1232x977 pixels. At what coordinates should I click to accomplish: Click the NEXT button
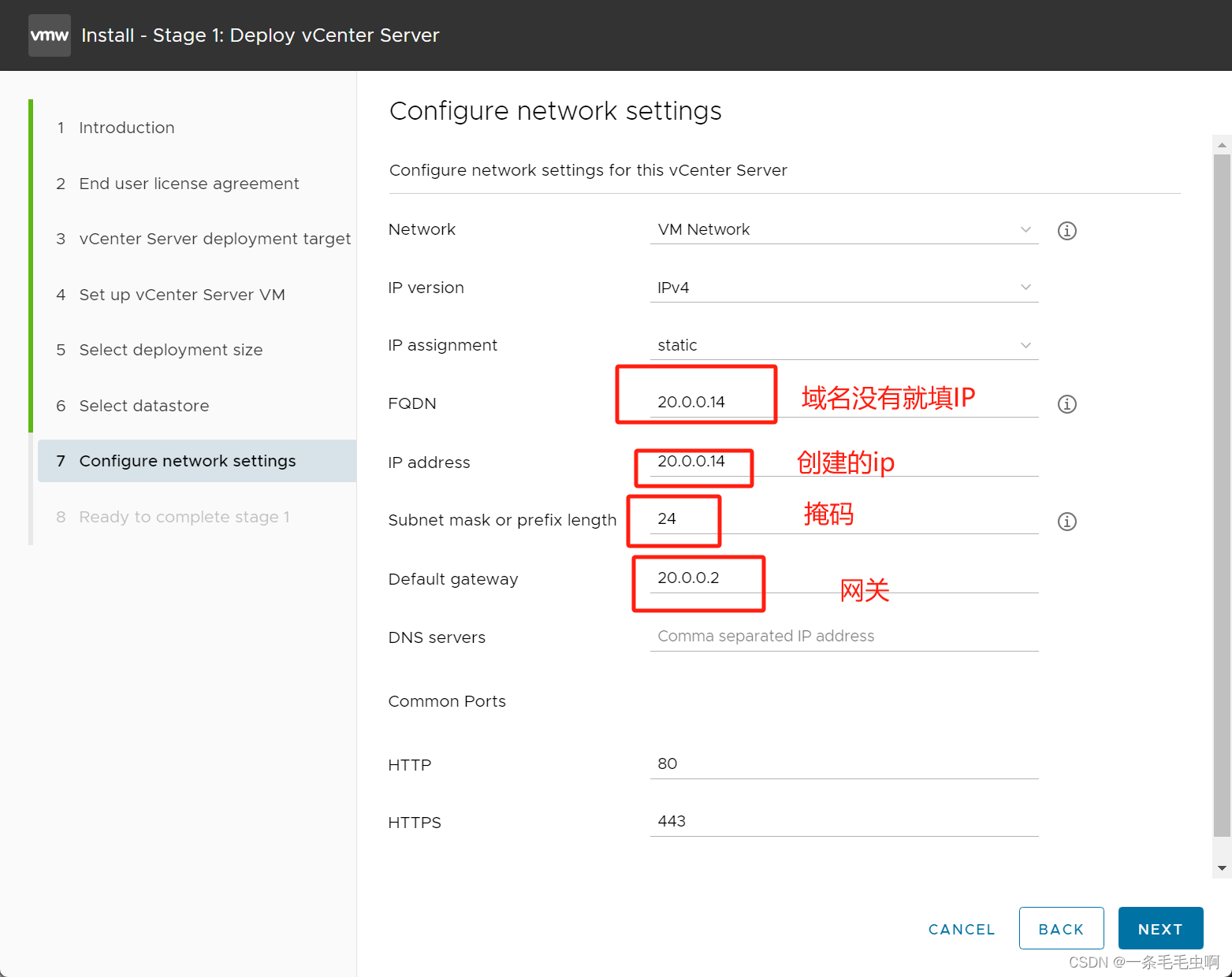pos(1160,929)
